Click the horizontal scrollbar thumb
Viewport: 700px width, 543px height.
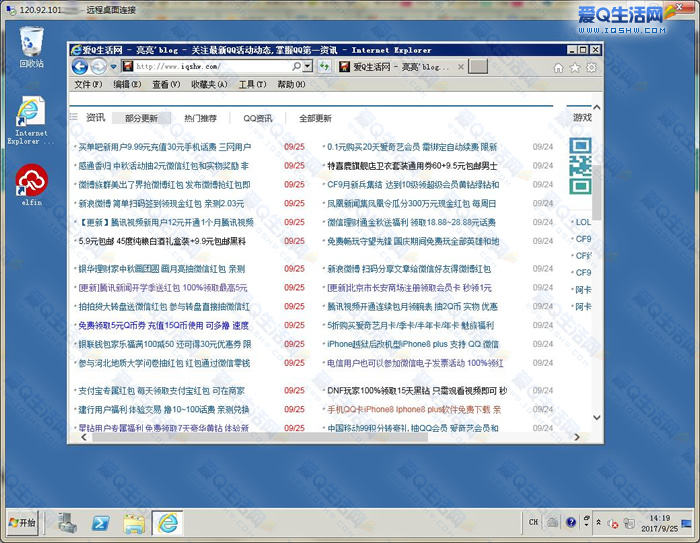coord(260,437)
